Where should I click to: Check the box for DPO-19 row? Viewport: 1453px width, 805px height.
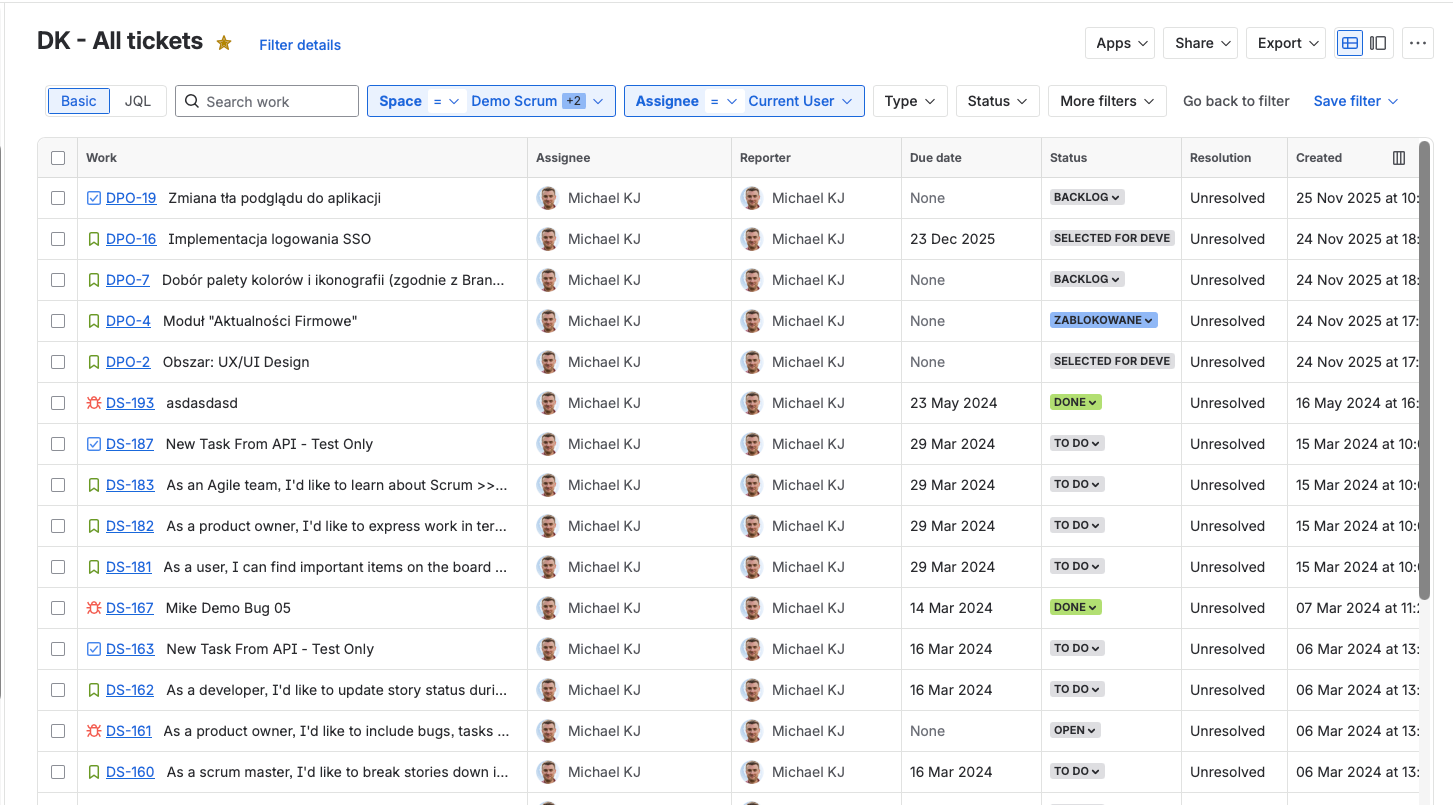(58, 198)
